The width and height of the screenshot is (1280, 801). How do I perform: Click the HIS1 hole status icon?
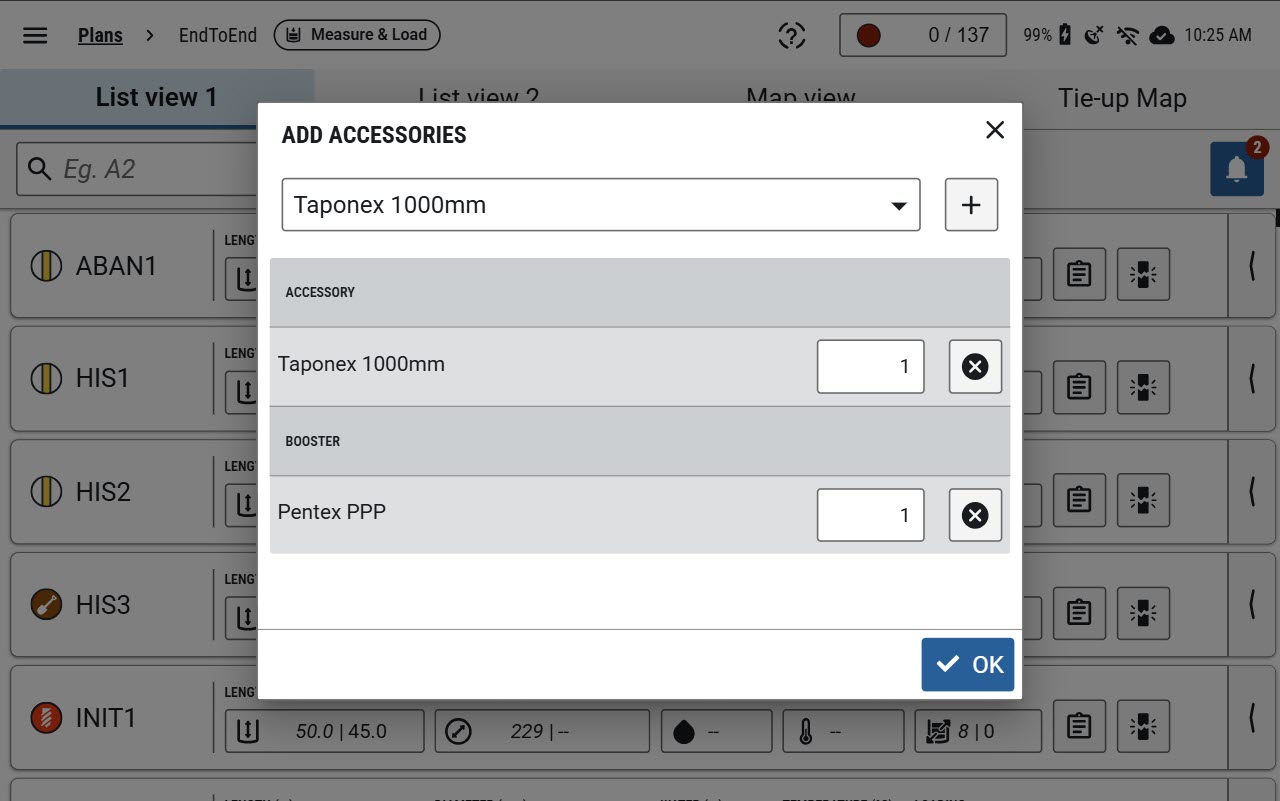tap(46, 379)
